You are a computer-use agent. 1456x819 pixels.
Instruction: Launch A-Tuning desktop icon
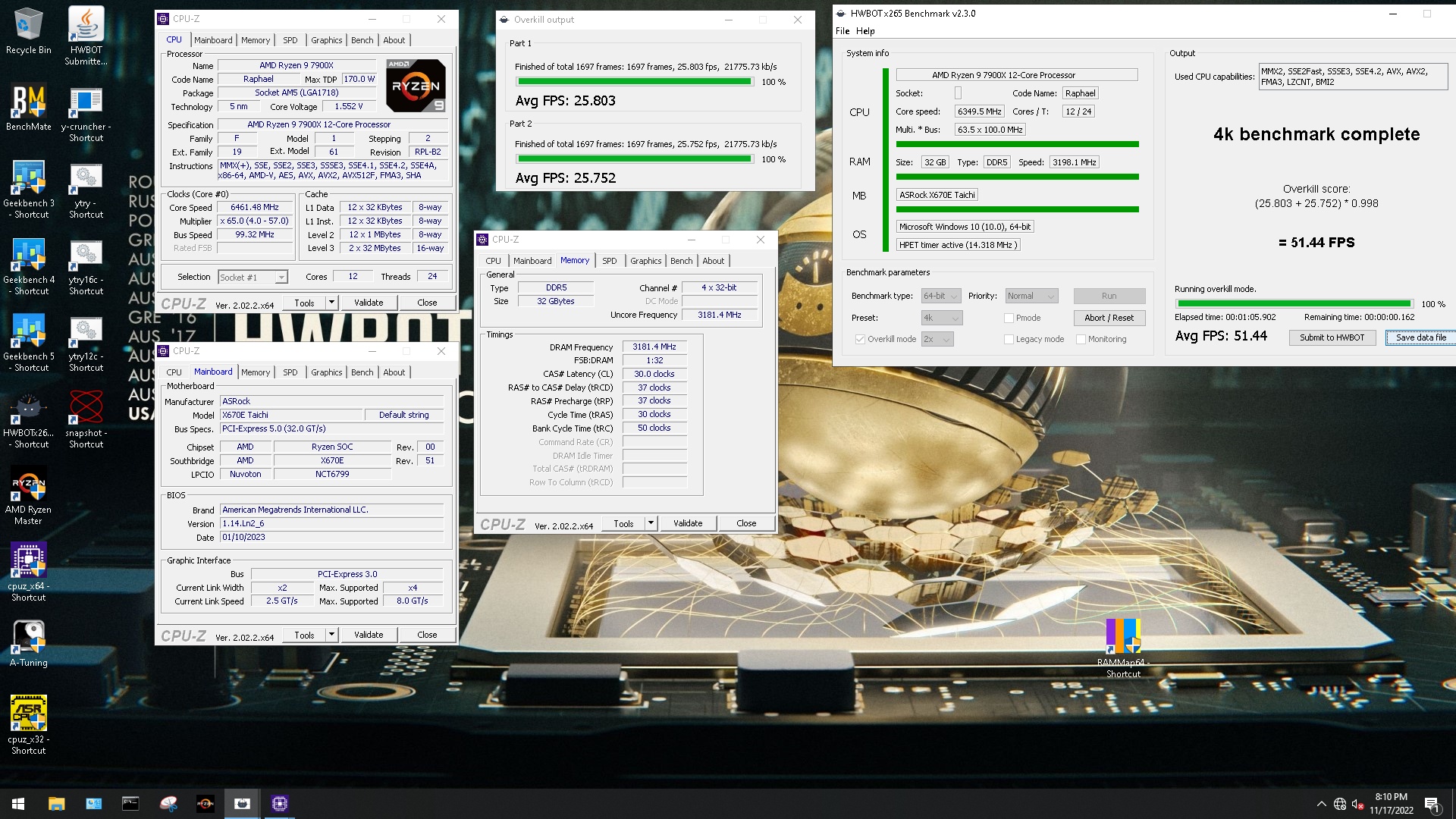[29, 644]
